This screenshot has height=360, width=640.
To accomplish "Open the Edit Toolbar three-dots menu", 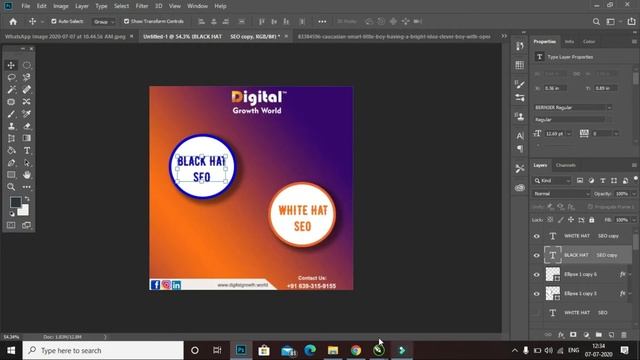I will pos(27,187).
